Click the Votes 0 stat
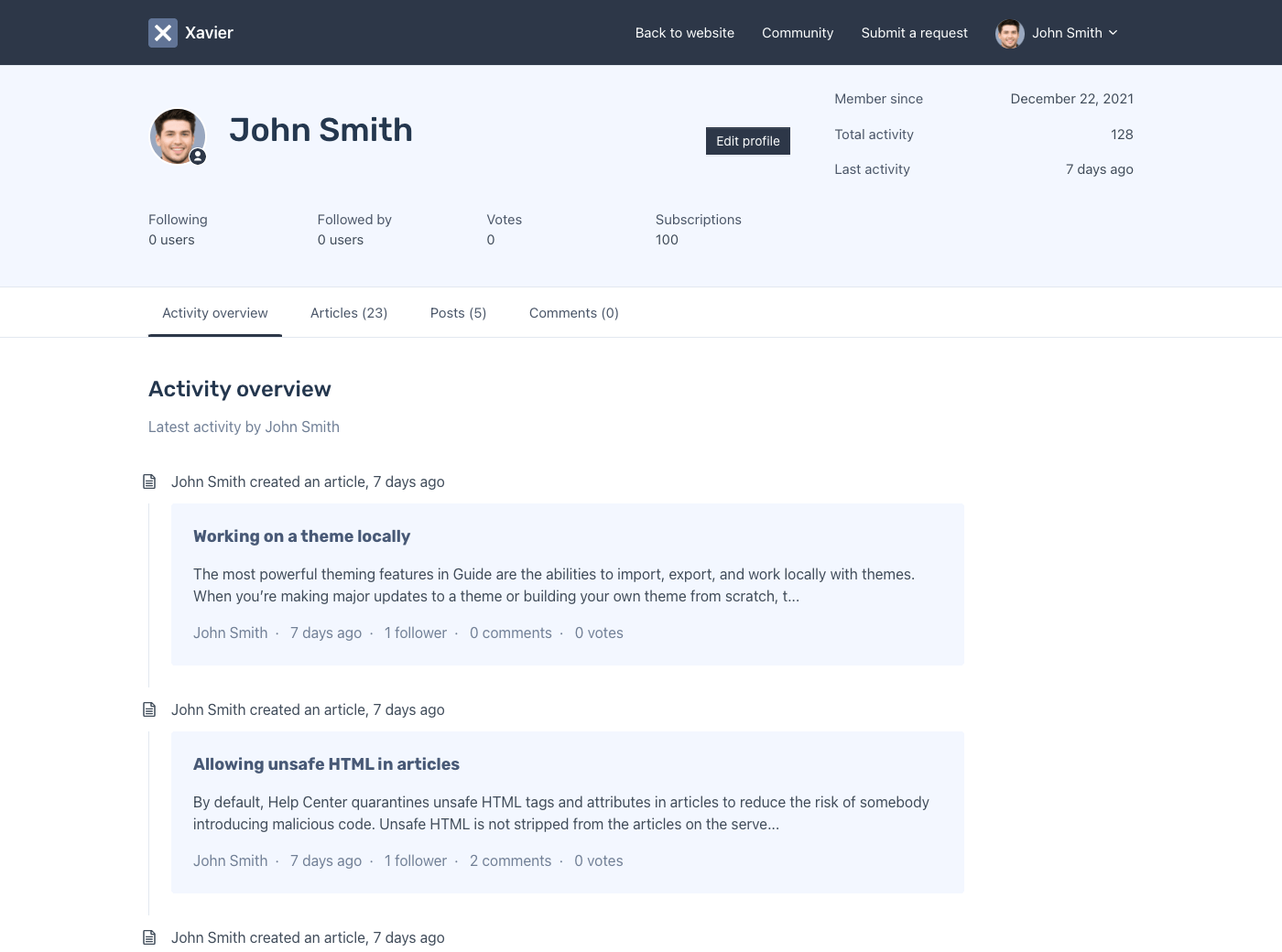The height and width of the screenshot is (952, 1282). point(504,230)
